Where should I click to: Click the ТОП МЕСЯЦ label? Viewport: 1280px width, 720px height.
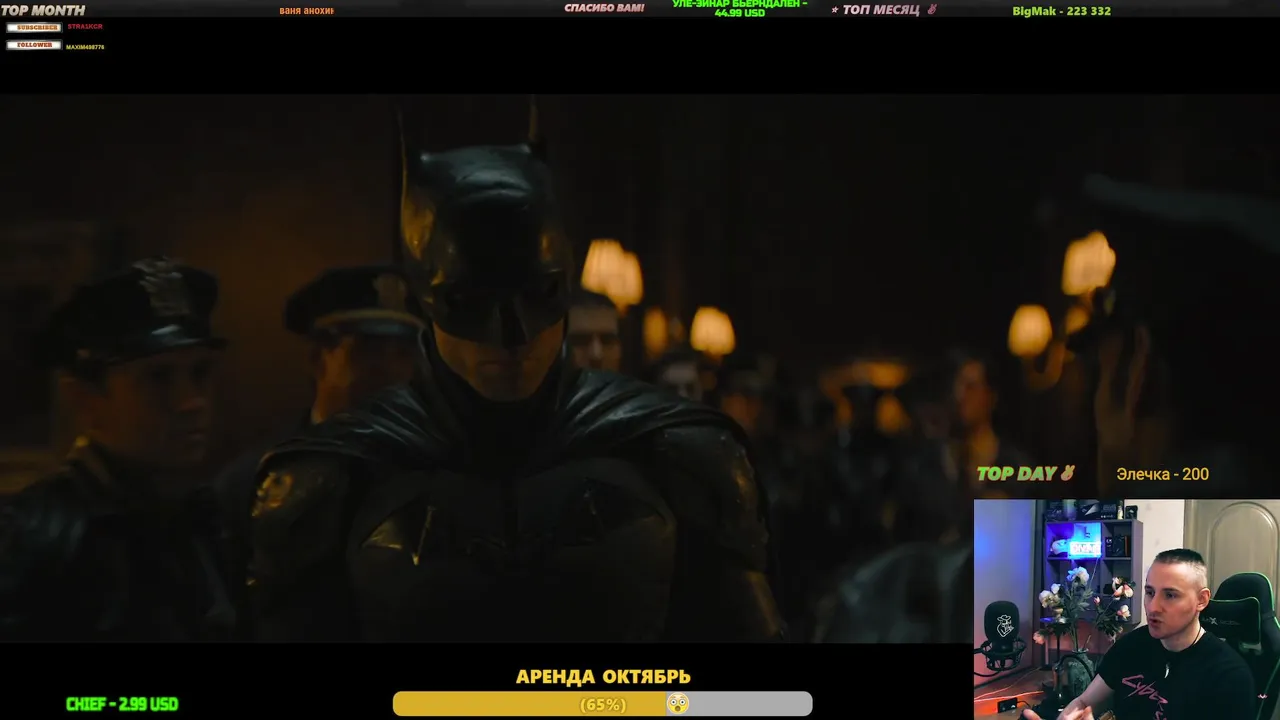[881, 10]
